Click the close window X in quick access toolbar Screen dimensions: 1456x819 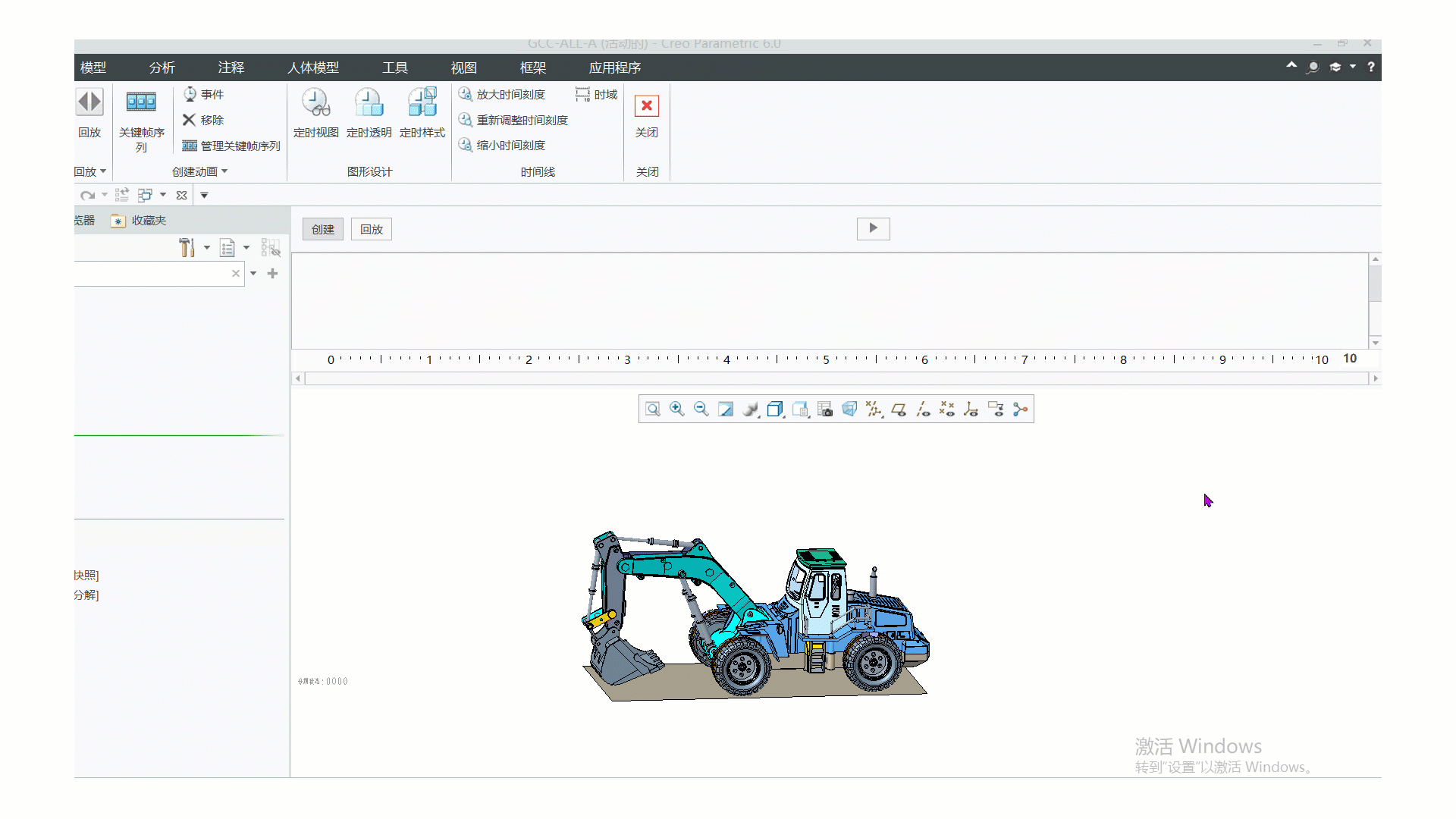point(181,195)
